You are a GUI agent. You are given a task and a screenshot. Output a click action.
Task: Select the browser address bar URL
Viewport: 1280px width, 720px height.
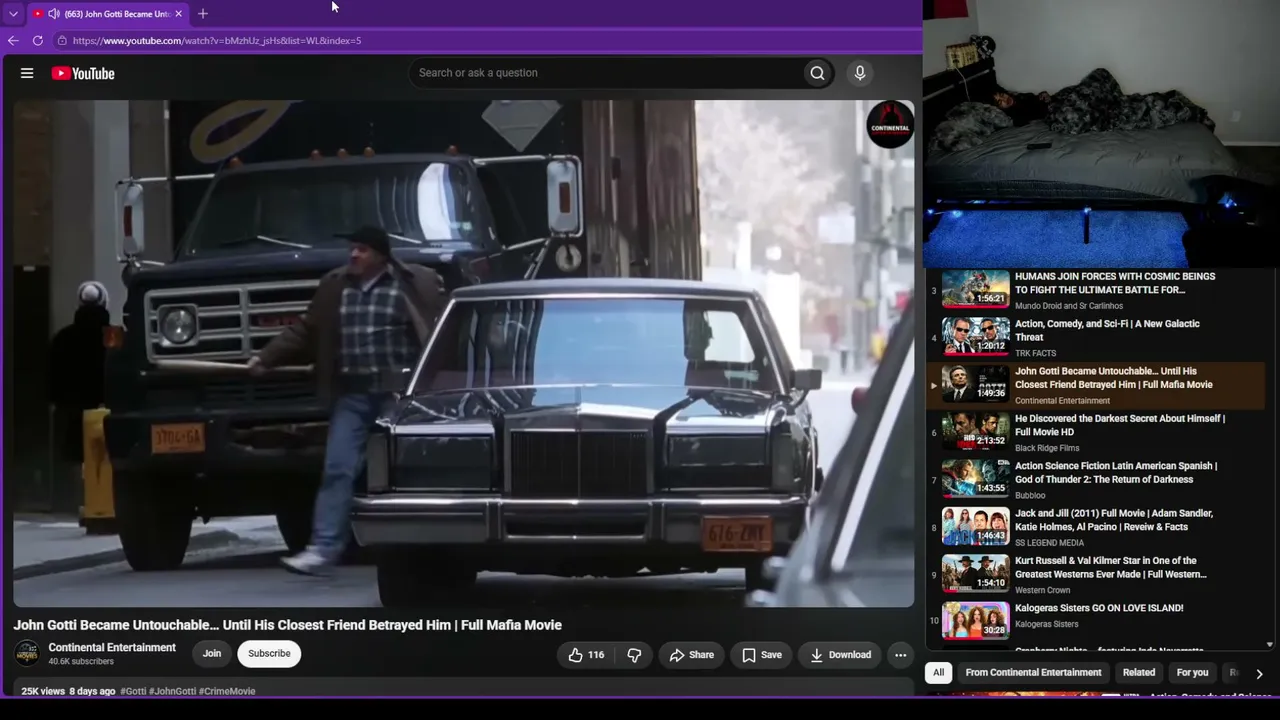(x=217, y=41)
